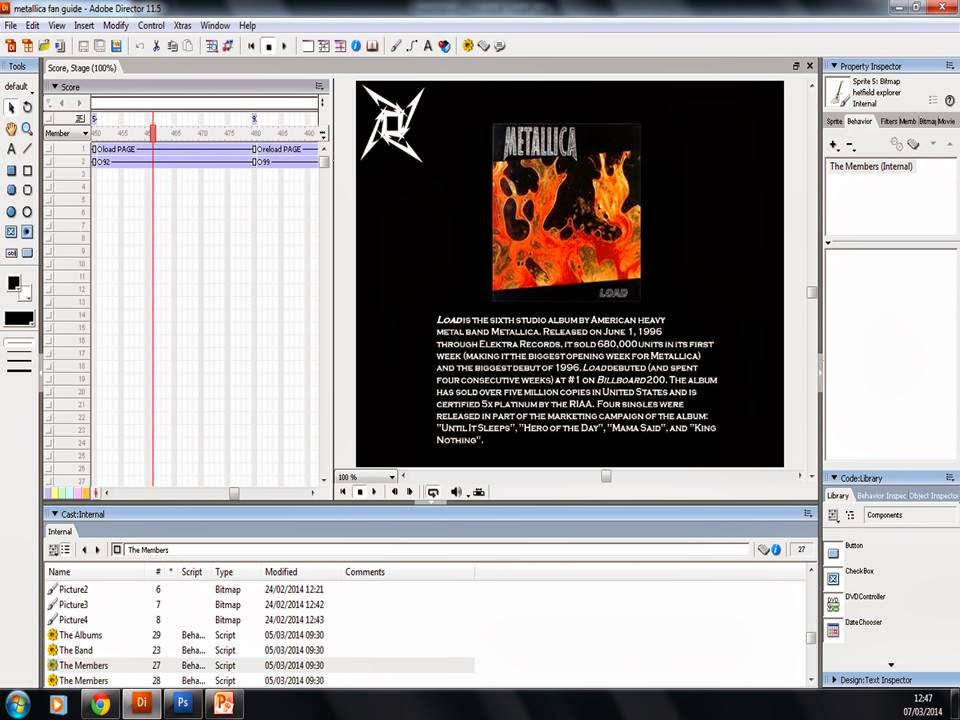Click the cast member name field The Members

[437, 550]
